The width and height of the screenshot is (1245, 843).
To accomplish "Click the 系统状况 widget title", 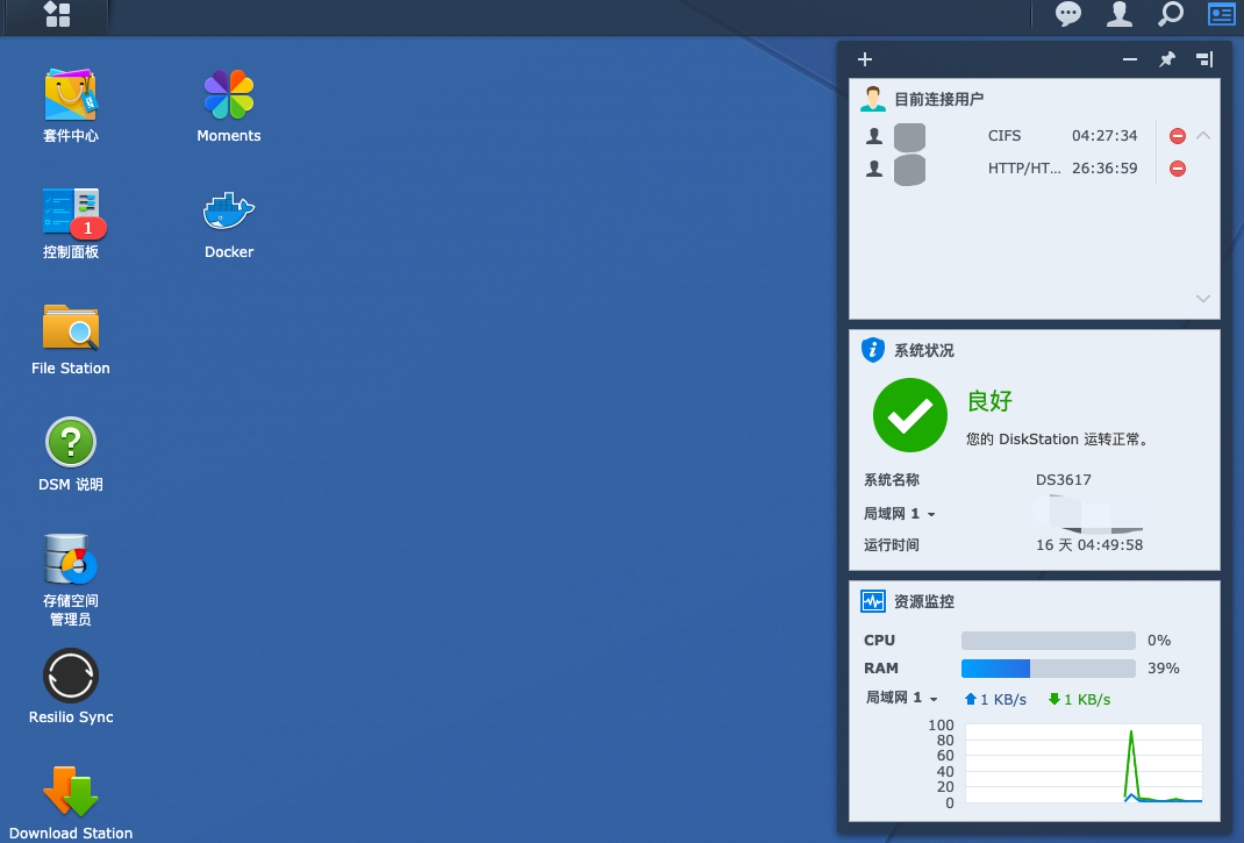I will pyautogui.click(x=924, y=351).
